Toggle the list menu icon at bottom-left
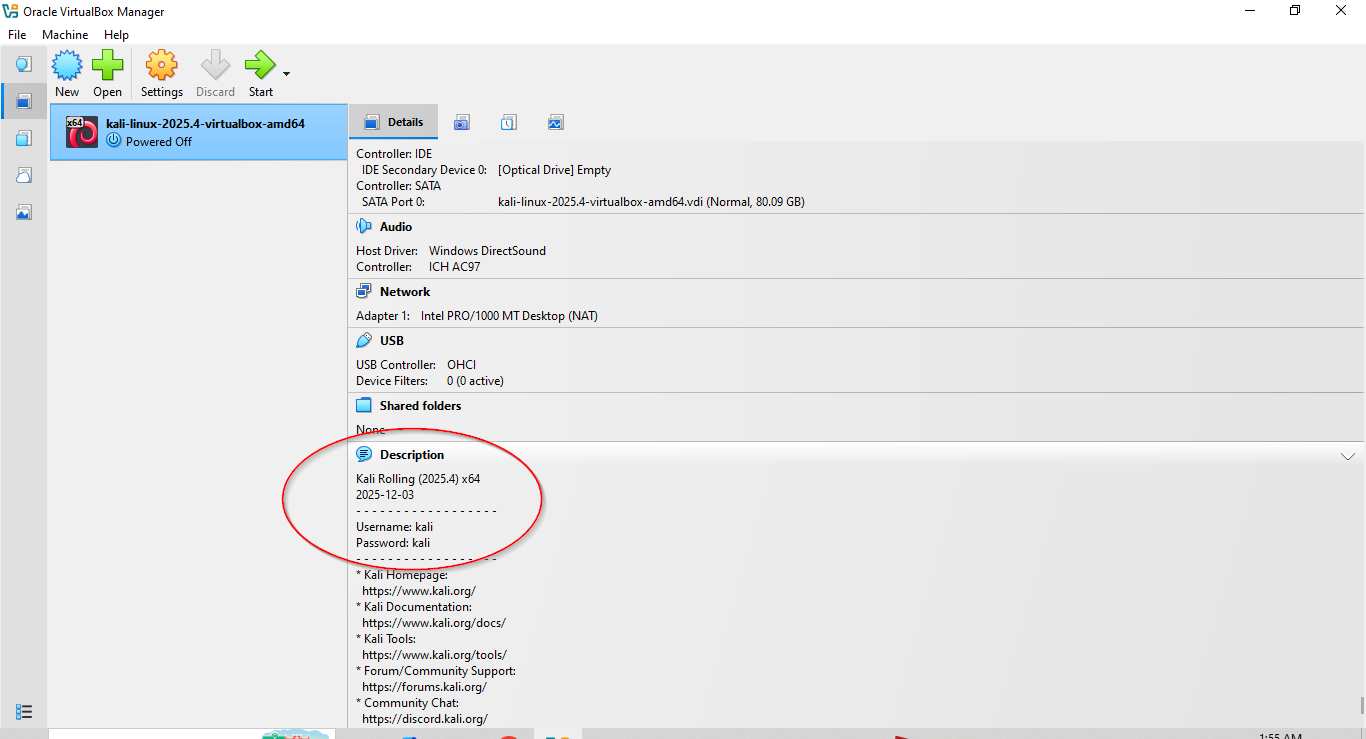This screenshot has width=1366, height=739. [24, 712]
